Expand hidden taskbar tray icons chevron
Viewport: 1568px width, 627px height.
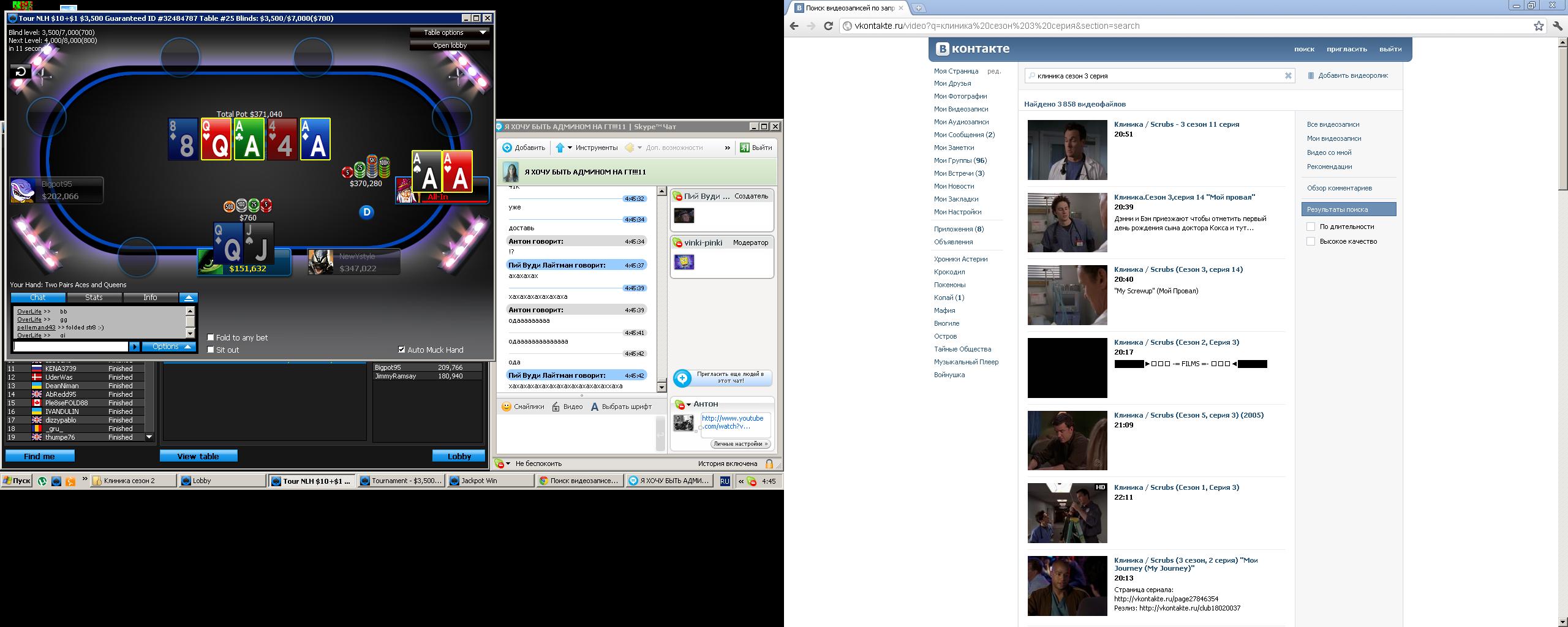(x=741, y=481)
